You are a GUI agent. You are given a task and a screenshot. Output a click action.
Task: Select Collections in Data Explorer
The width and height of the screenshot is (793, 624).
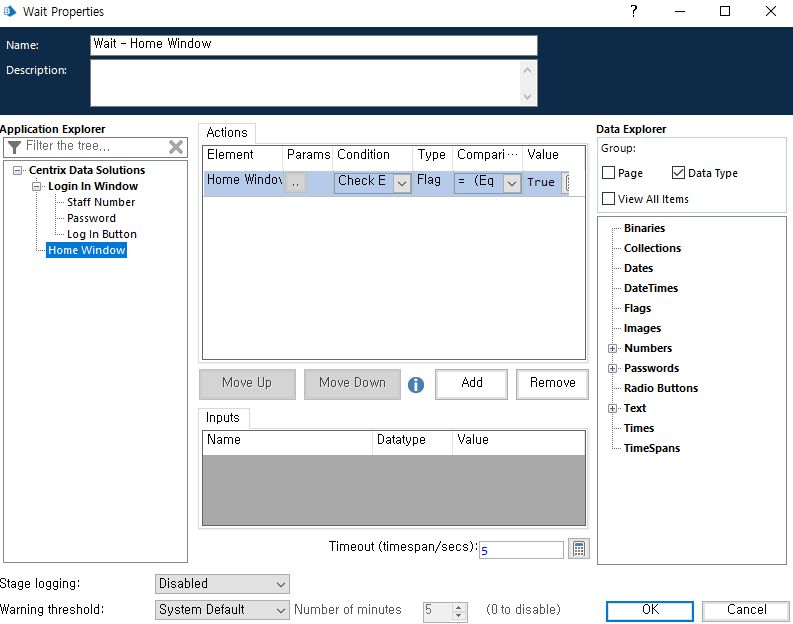[652, 248]
